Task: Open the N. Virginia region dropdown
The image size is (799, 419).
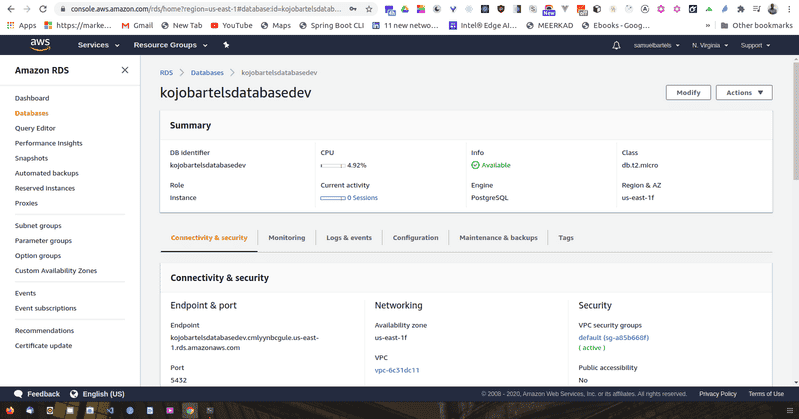Action: [x=710, y=45]
